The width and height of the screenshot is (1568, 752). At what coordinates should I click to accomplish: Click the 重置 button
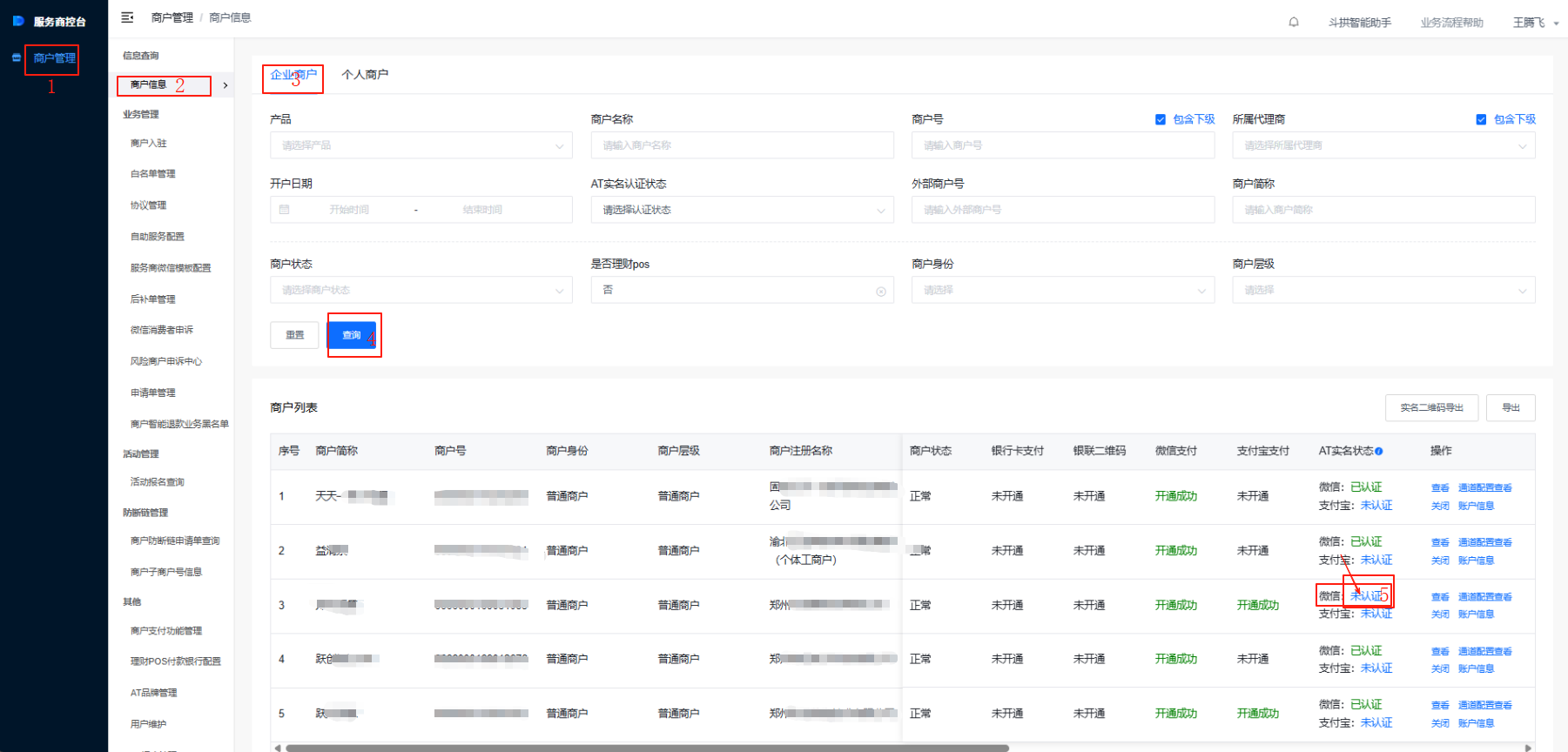[x=295, y=335]
